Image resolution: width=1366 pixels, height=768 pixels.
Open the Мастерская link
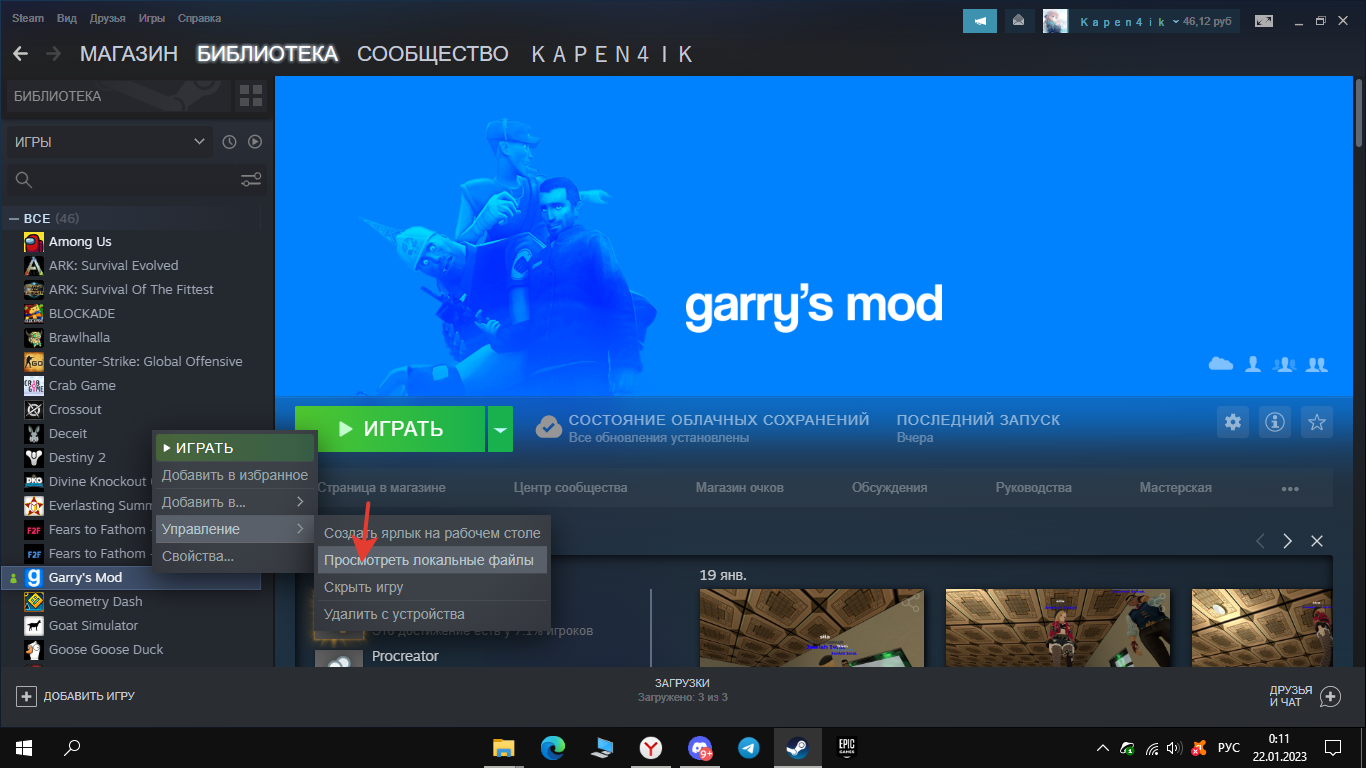pyautogui.click(x=1175, y=488)
